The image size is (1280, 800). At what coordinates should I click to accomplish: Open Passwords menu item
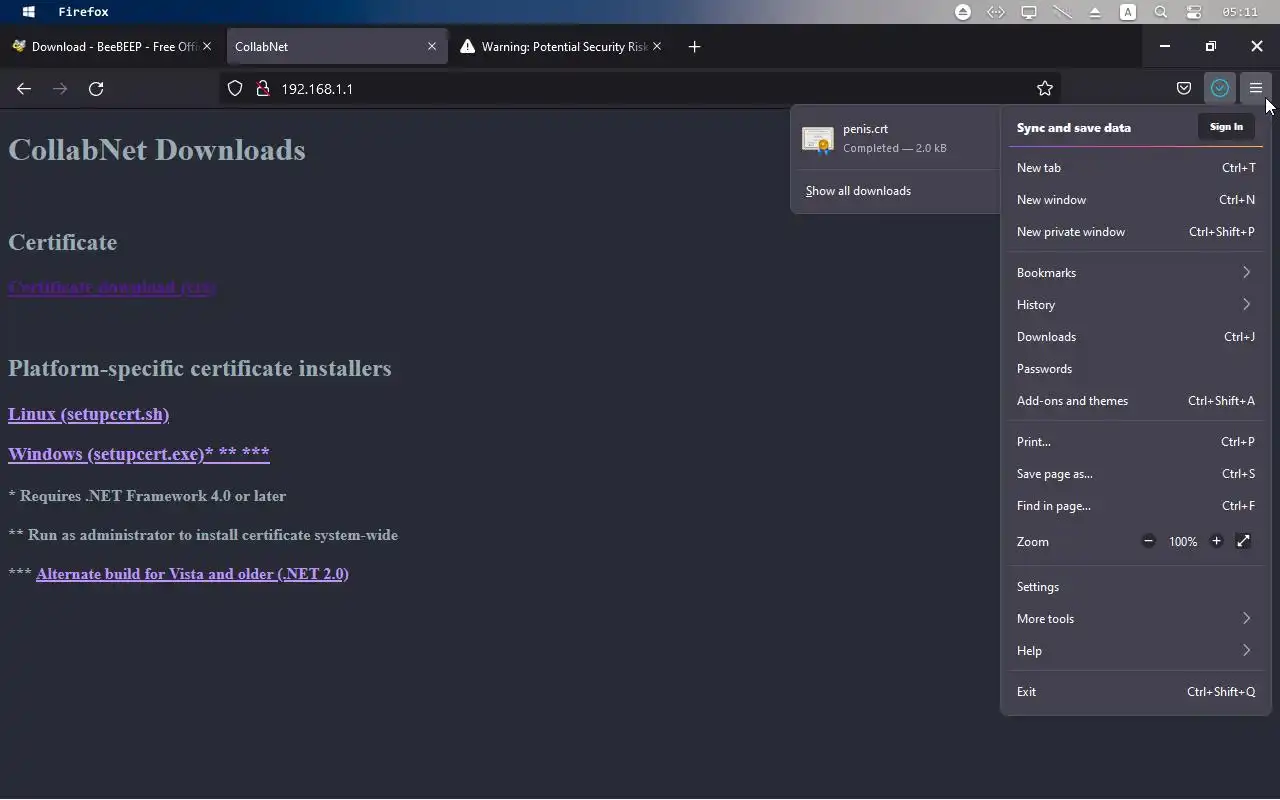(1136, 369)
